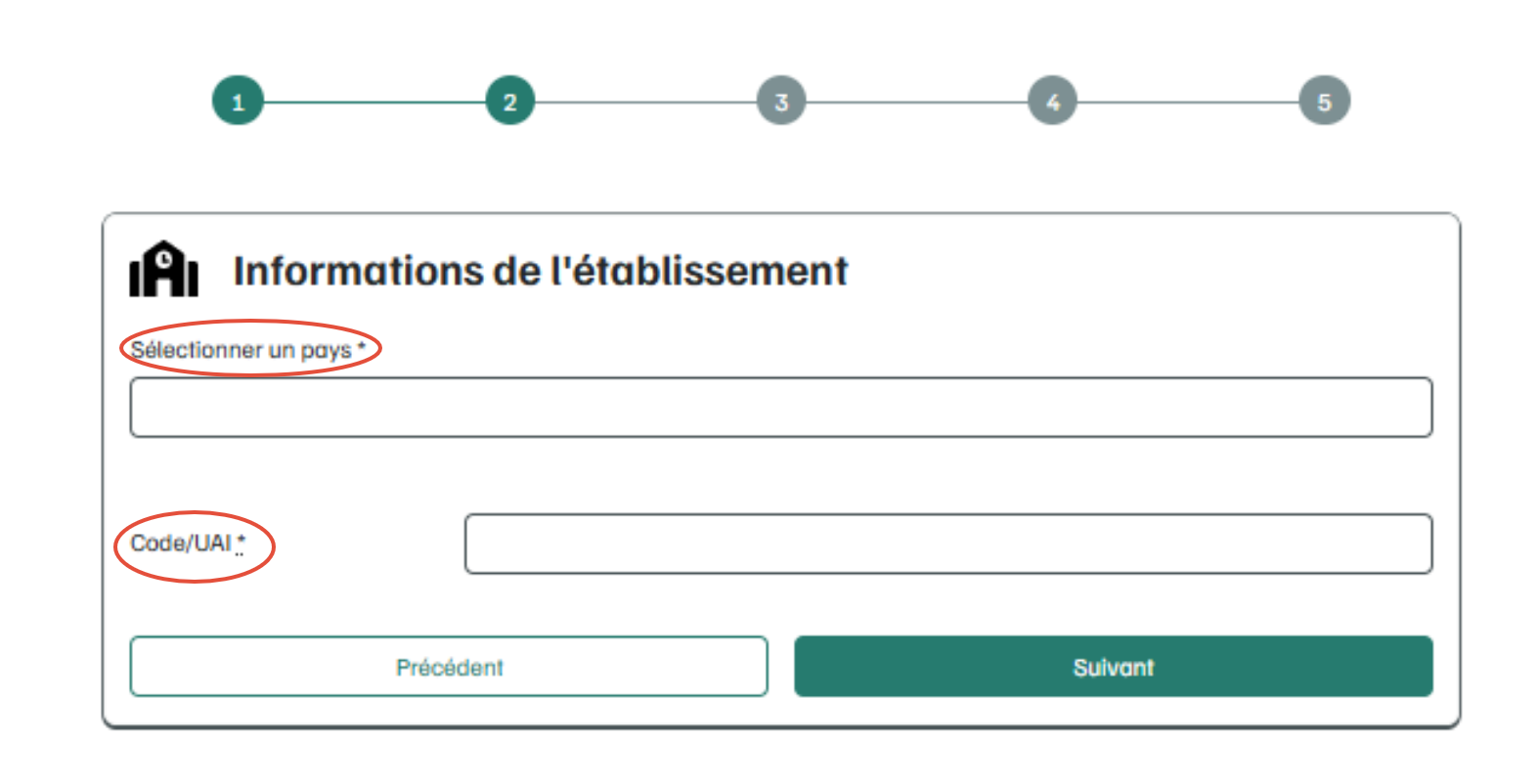Click the connector line between steps 4 and 5
This screenshot has height=784, width=1537.
(1188, 102)
